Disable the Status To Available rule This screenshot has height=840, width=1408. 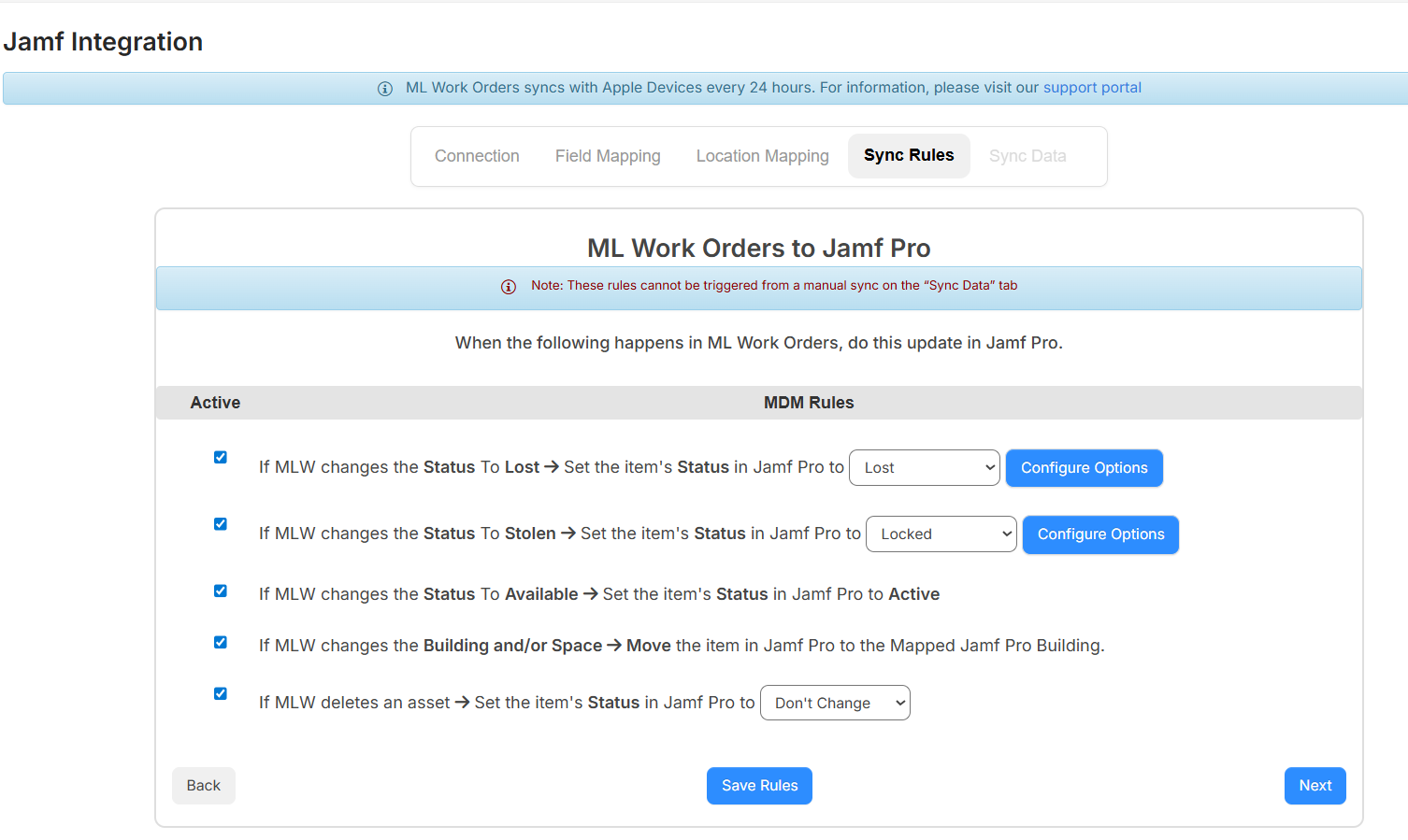(x=221, y=591)
